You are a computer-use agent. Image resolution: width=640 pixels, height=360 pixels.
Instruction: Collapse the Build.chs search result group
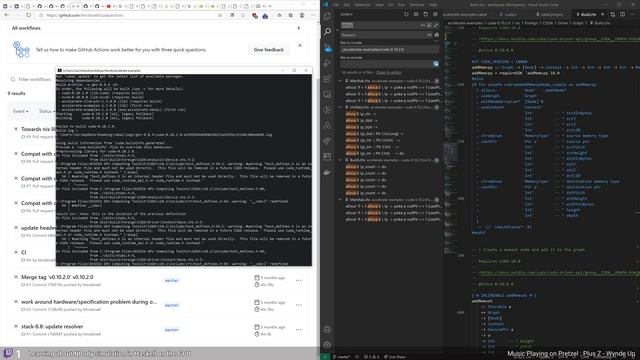tap(341, 160)
